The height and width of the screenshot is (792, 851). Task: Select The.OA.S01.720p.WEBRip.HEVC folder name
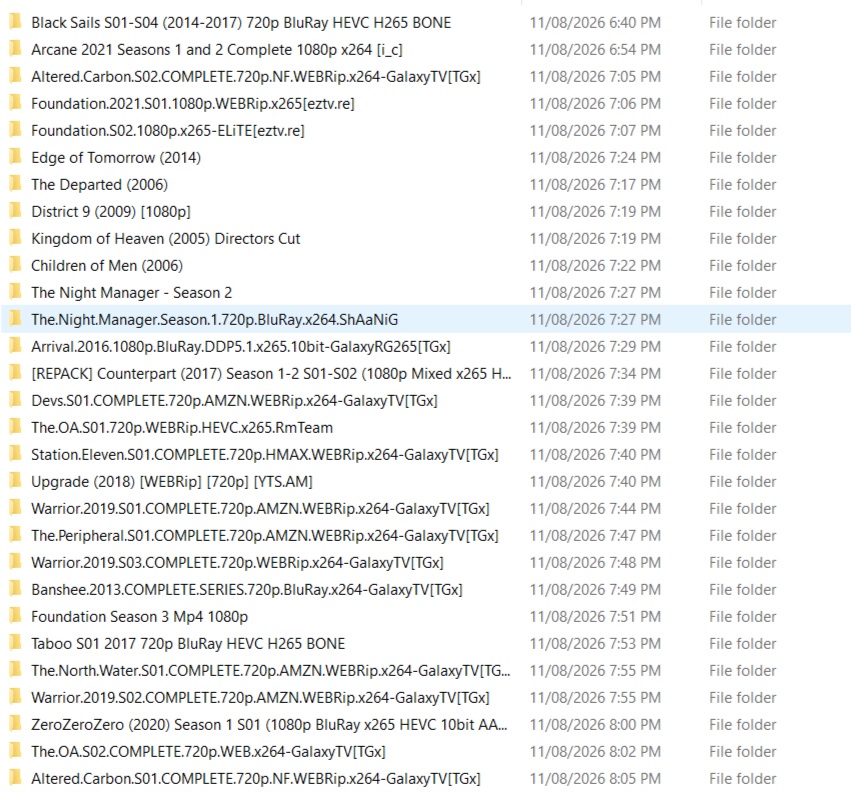pos(182,428)
